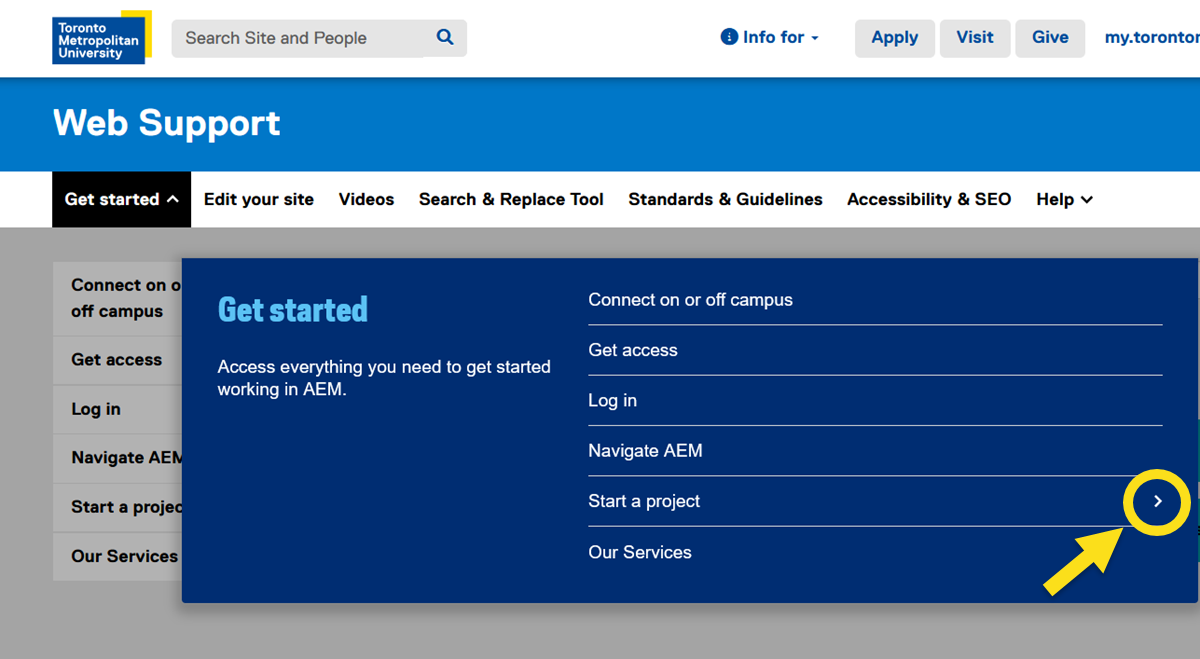Click the Toronto Metropolitan University logo
Image resolution: width=1200 pixels, height=659 pixels.
(101, 38)
